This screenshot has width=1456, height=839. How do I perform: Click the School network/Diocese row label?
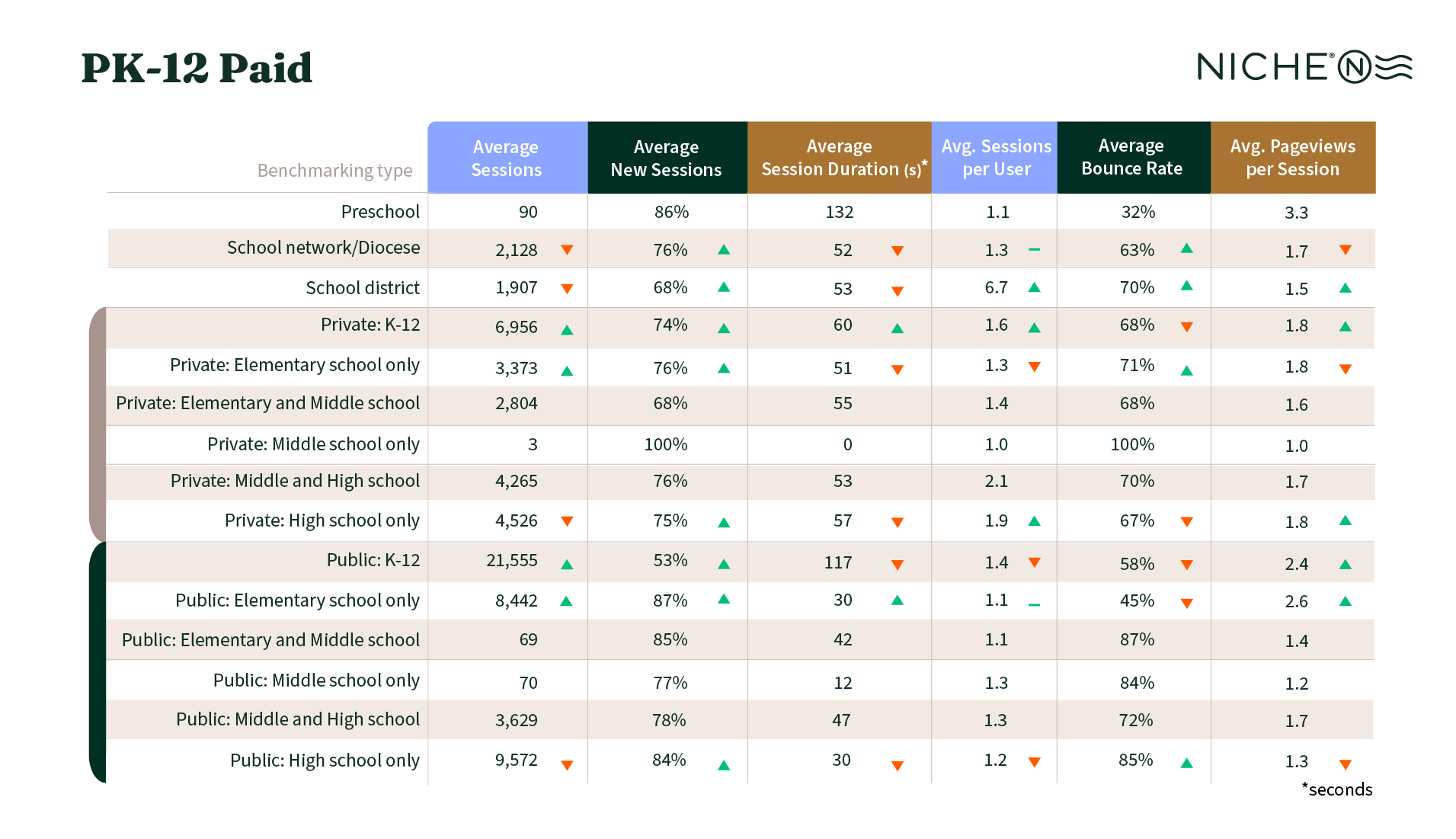point(324,248)
